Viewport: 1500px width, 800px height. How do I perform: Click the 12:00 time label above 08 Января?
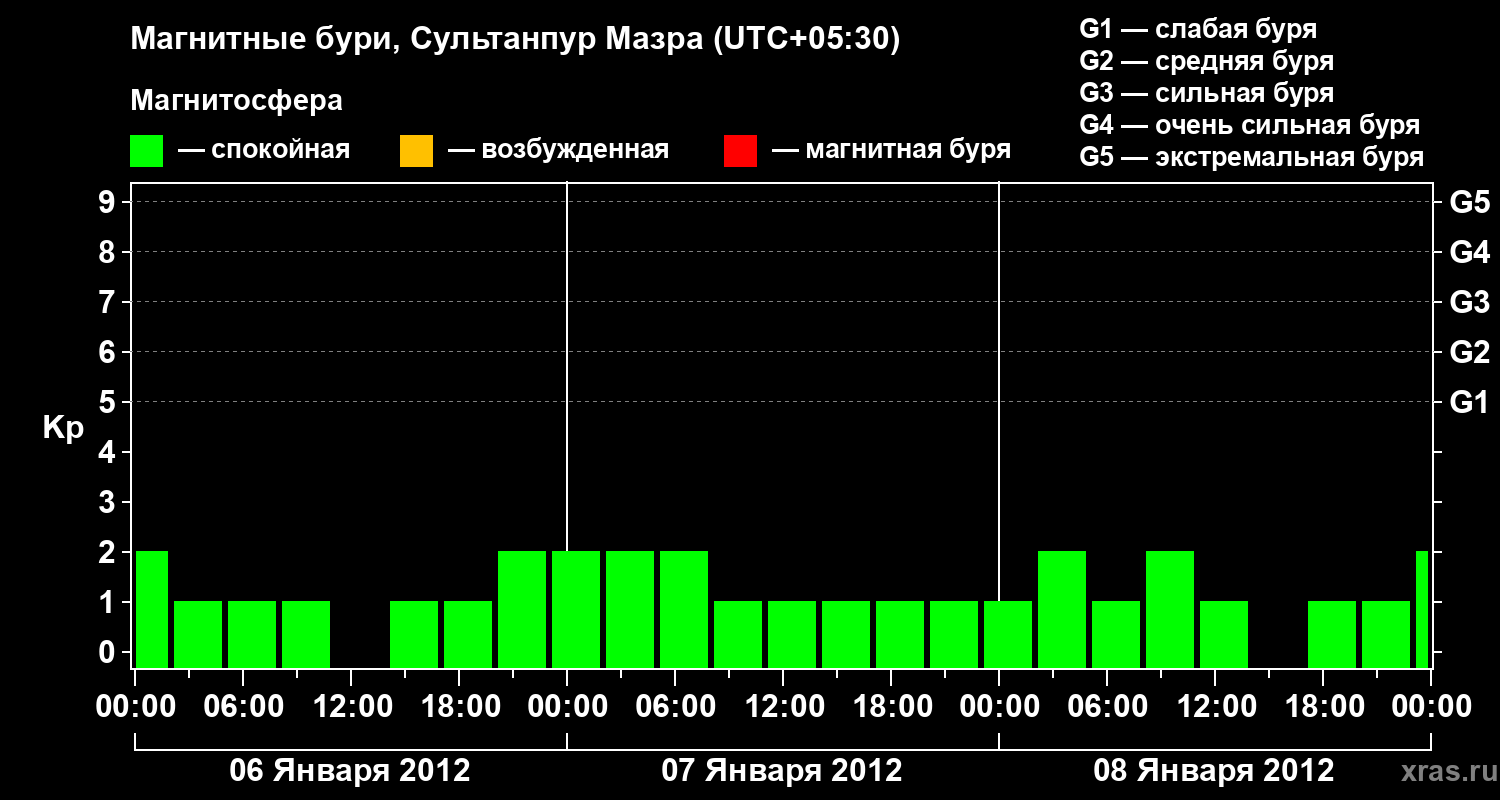point(1215,707)
